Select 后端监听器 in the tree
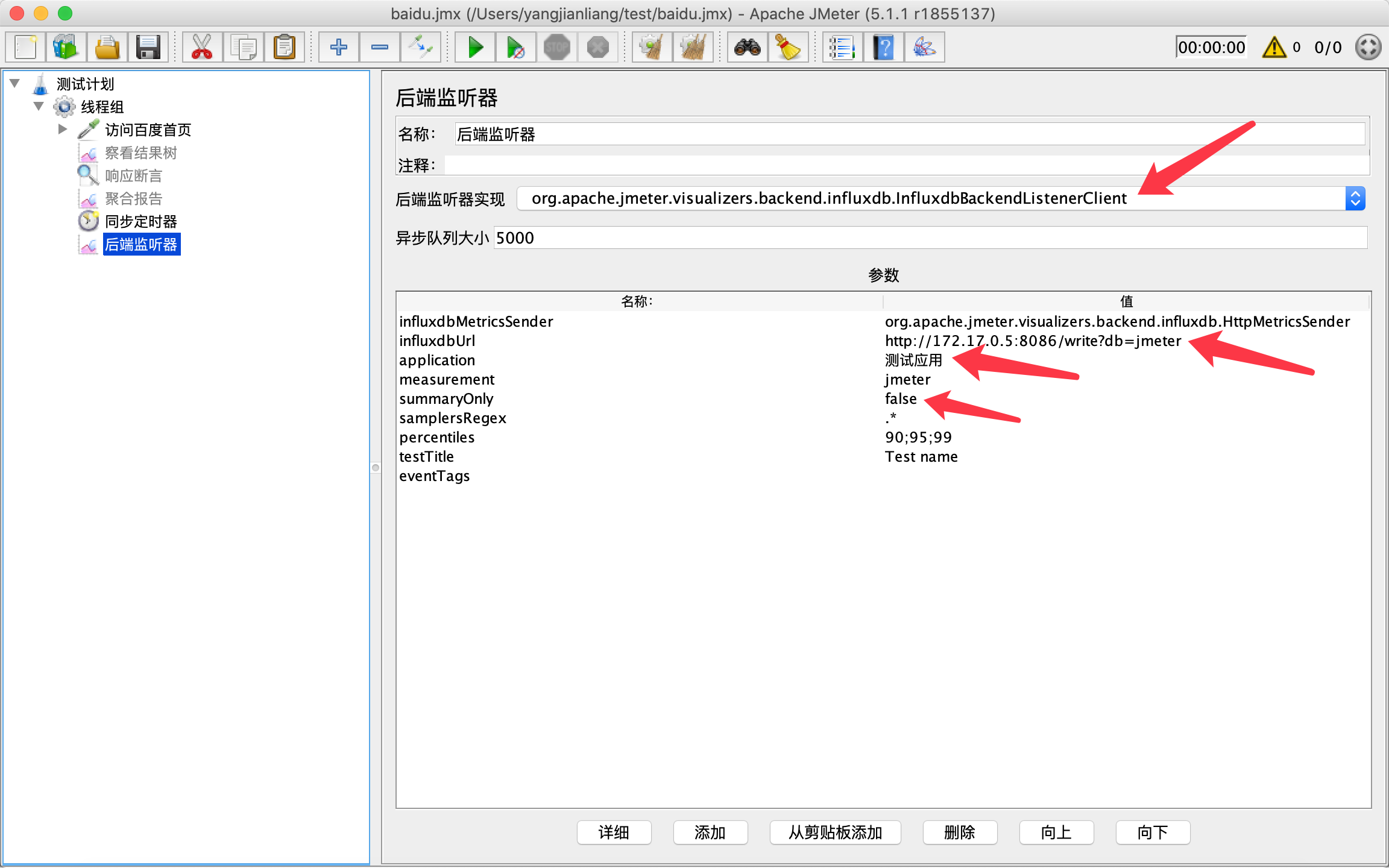The width and height of the screenshot is (1389, 868). tap(141, 244)
